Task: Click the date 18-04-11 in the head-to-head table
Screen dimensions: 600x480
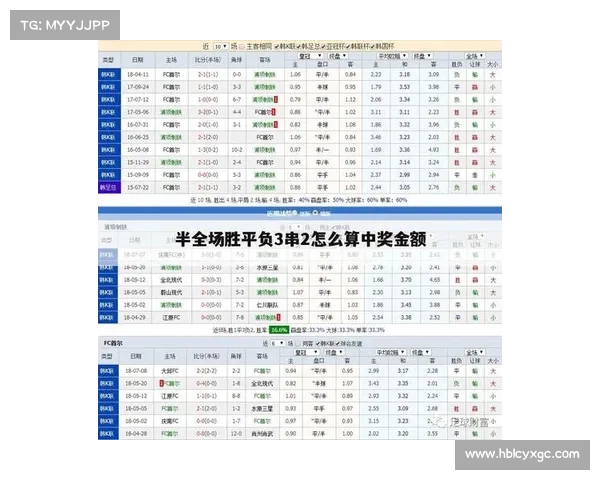Action: point(138,74)
